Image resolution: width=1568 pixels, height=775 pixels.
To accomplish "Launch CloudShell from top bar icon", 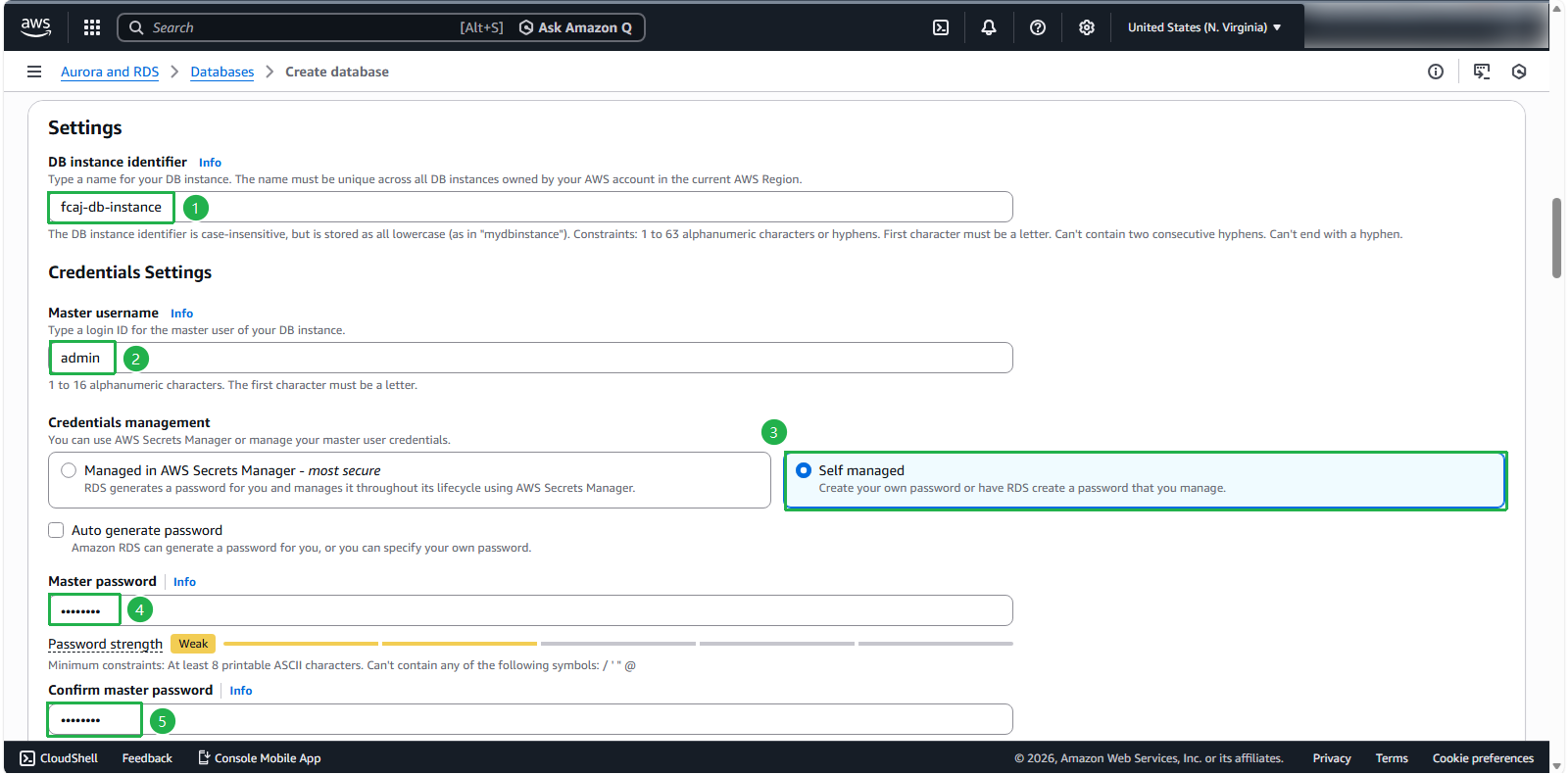I will (941, 27).
